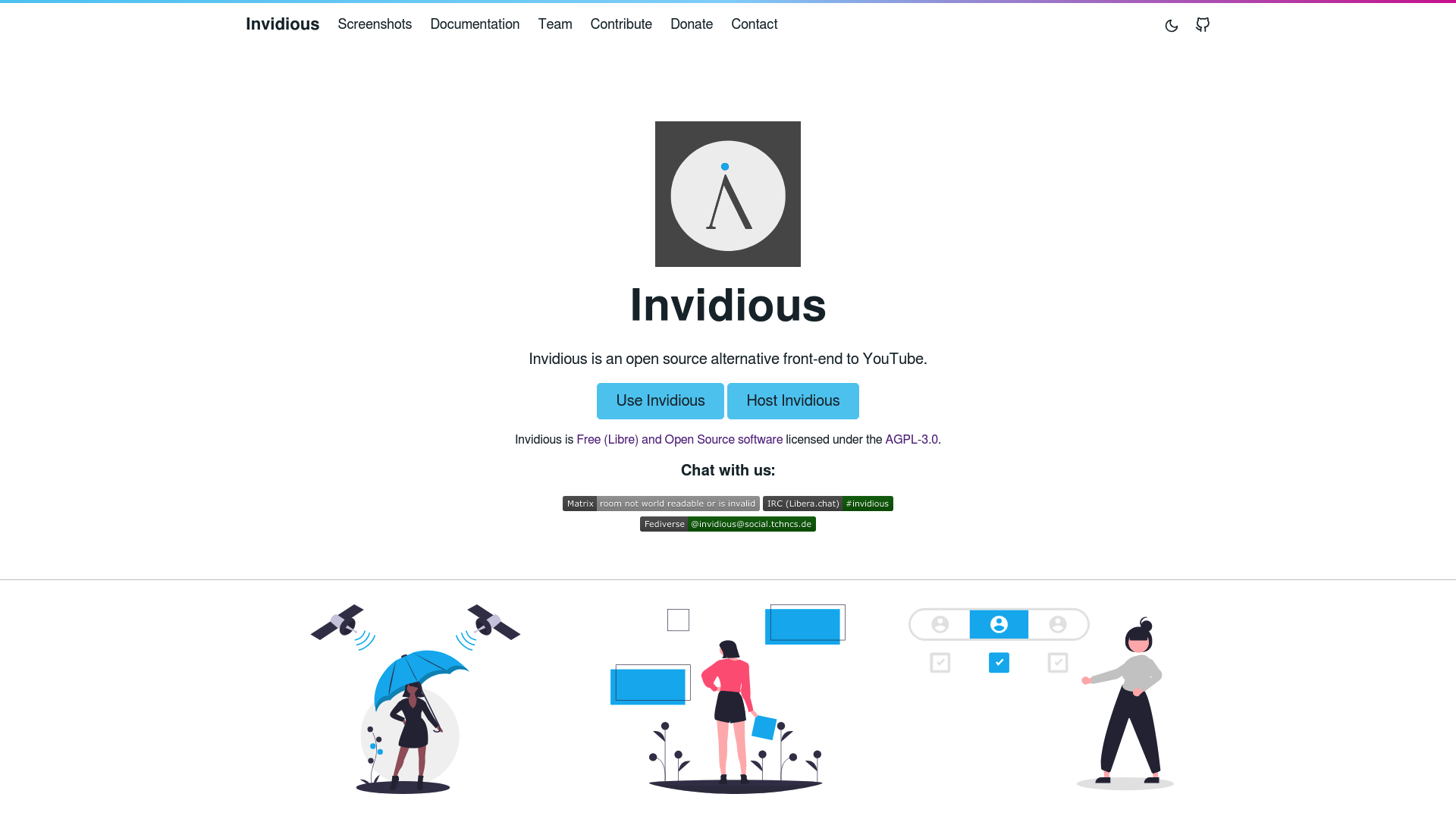Click the AGPL-3.0 license link
The image size is (1456, 819).
pyautogui.click(x=911, y=440)
